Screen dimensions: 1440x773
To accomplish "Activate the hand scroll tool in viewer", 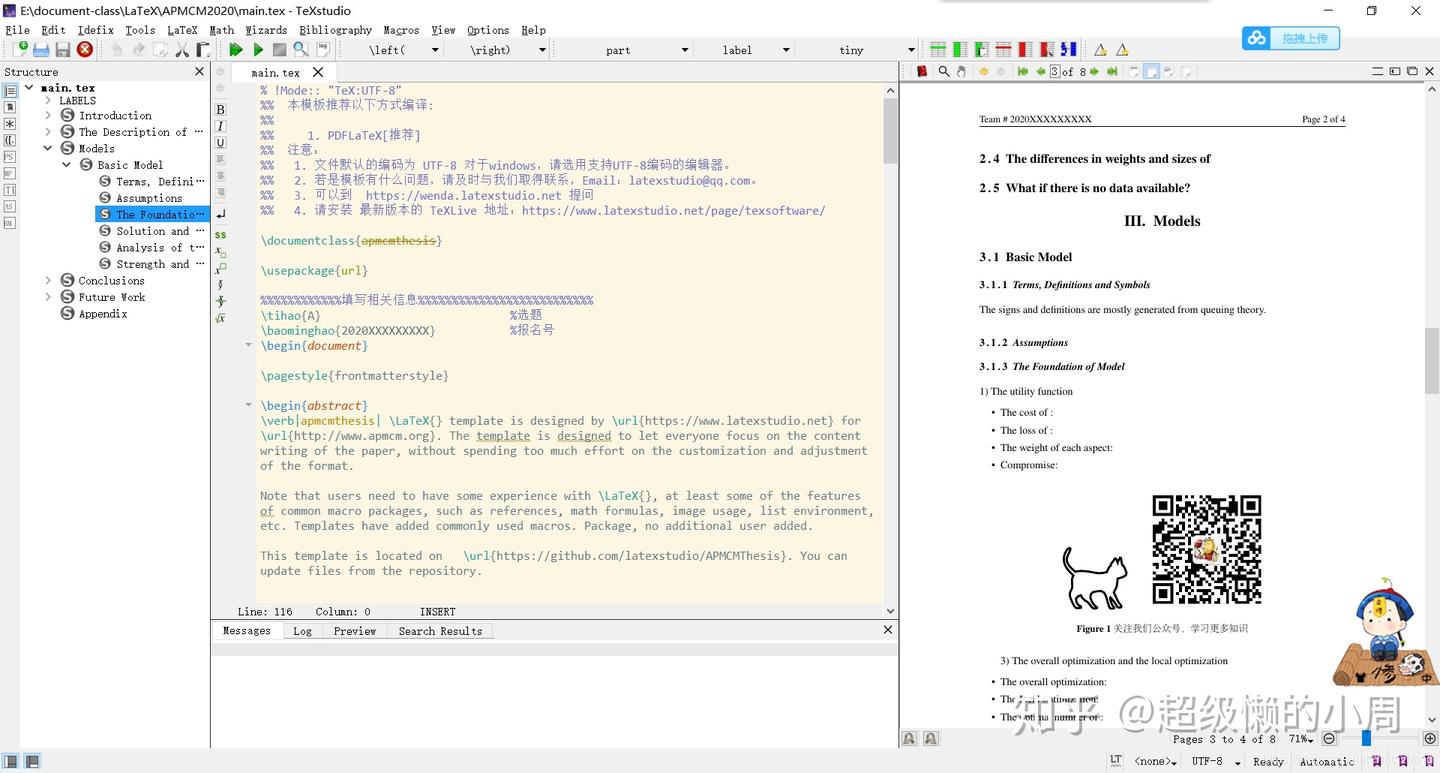I will coord(960,71).
